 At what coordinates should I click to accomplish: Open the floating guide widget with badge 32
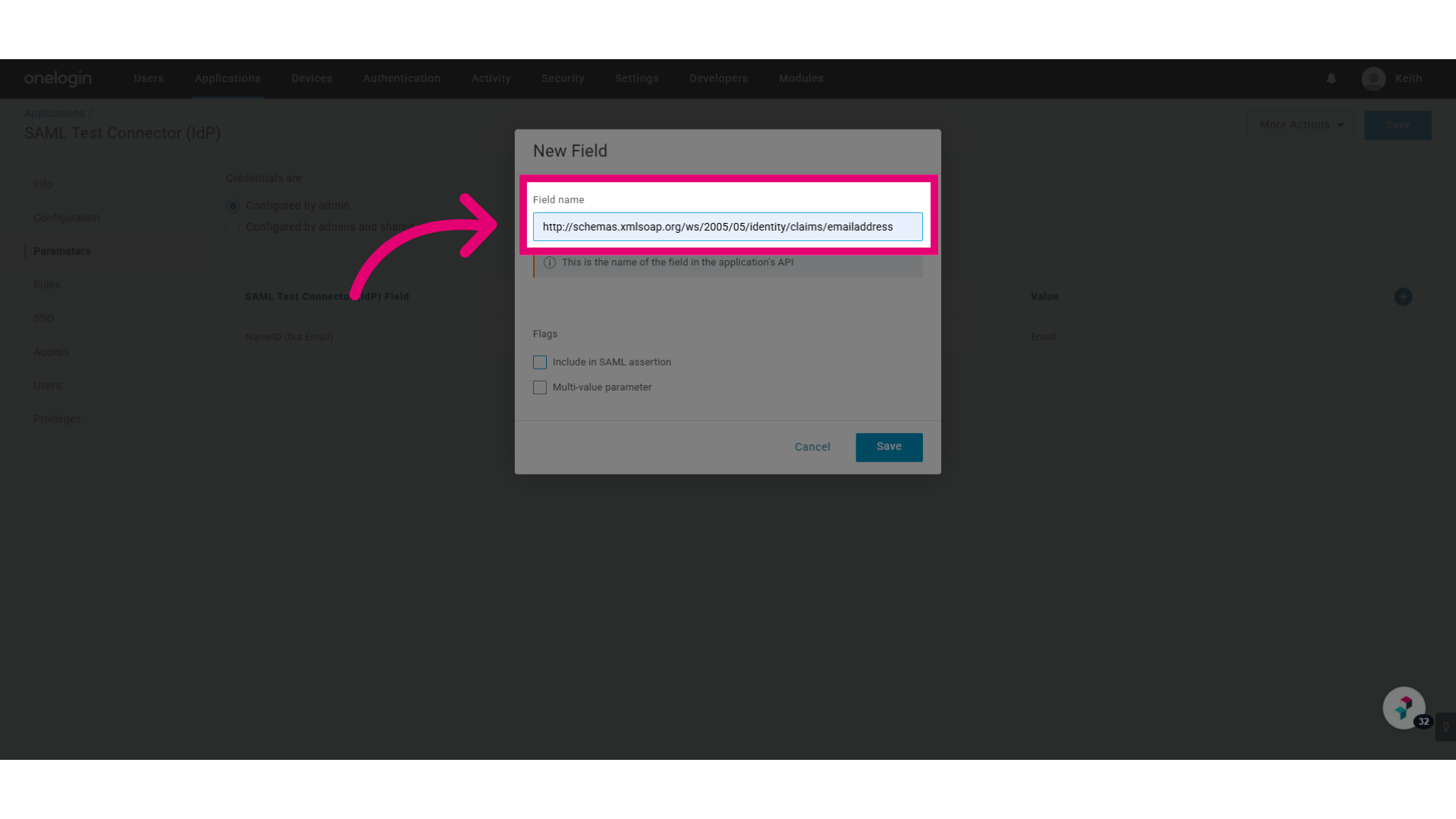click(x=1404, y=708)
